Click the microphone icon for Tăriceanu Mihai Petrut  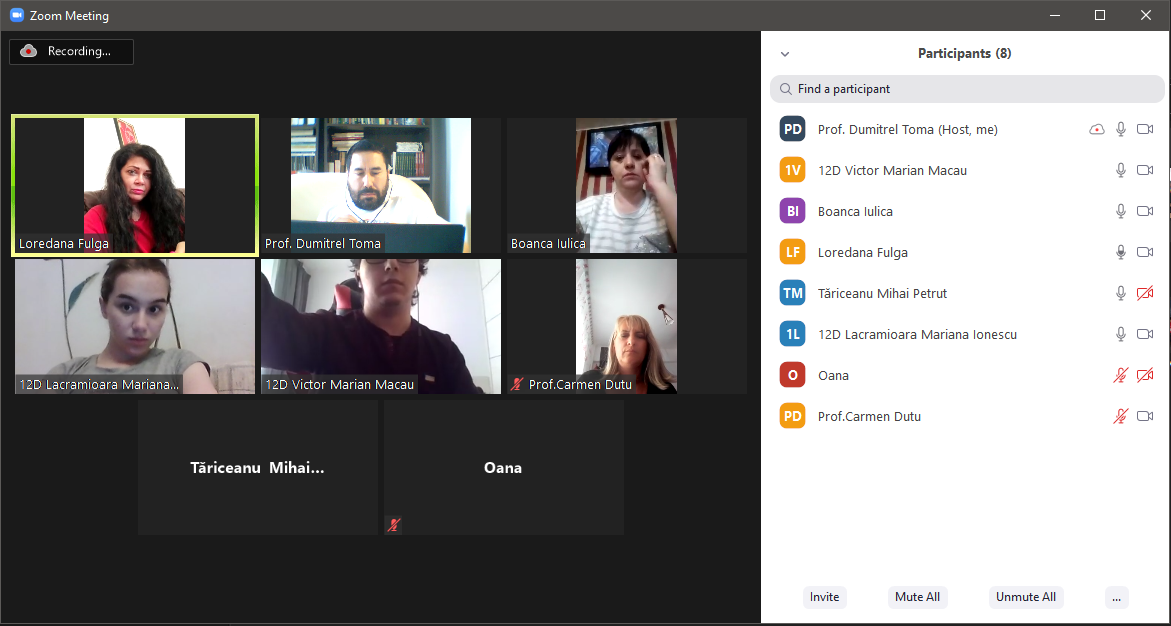pos(1120,294)
